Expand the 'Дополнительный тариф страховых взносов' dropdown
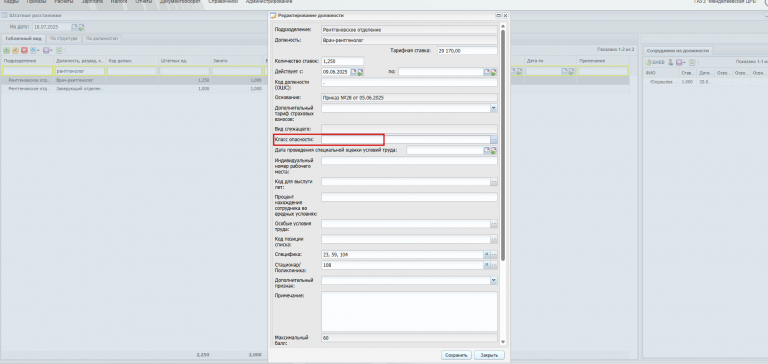The image size is (768, 364). 493,108
